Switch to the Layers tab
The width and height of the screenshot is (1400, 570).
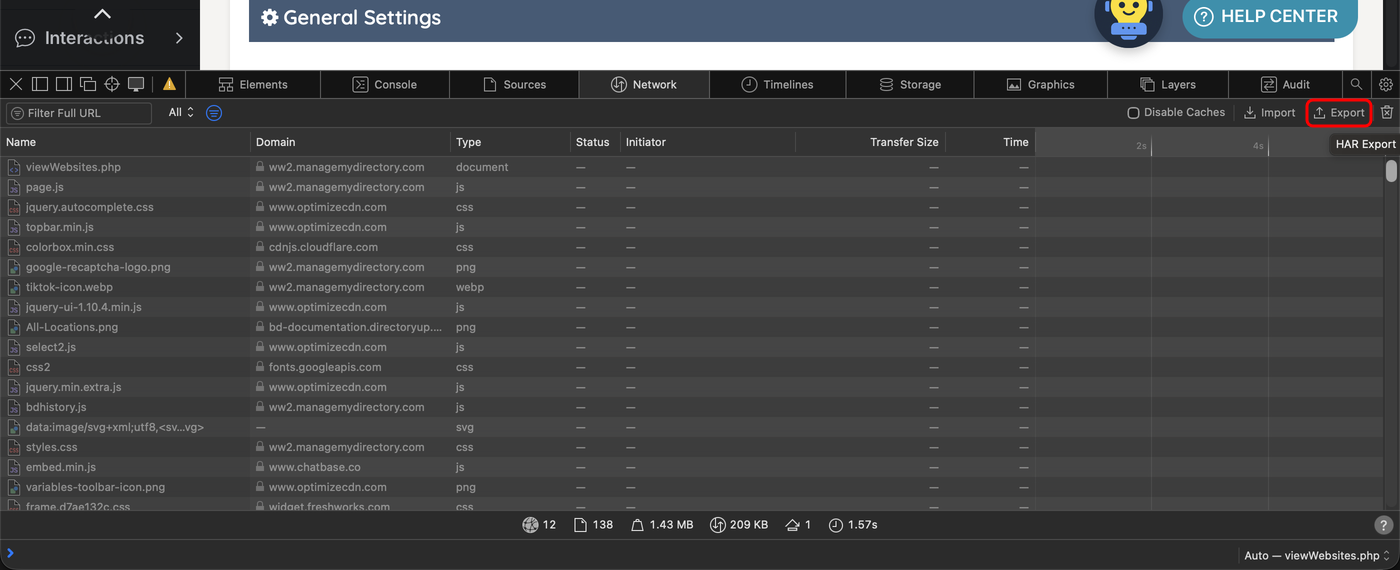click(1167, 85)
